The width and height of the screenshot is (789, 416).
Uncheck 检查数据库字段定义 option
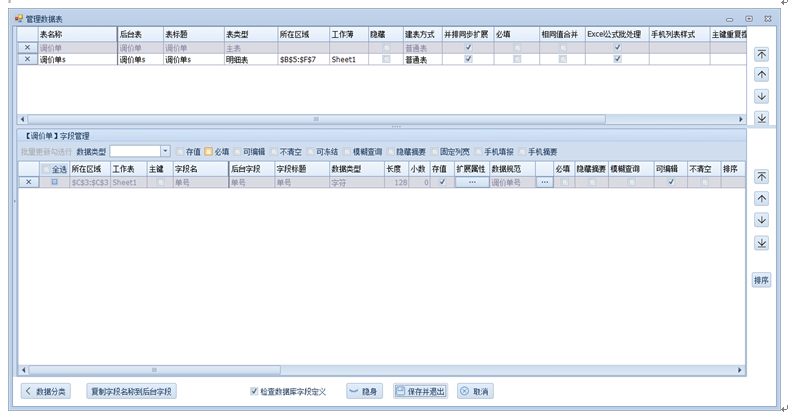[x=254, y=391]
